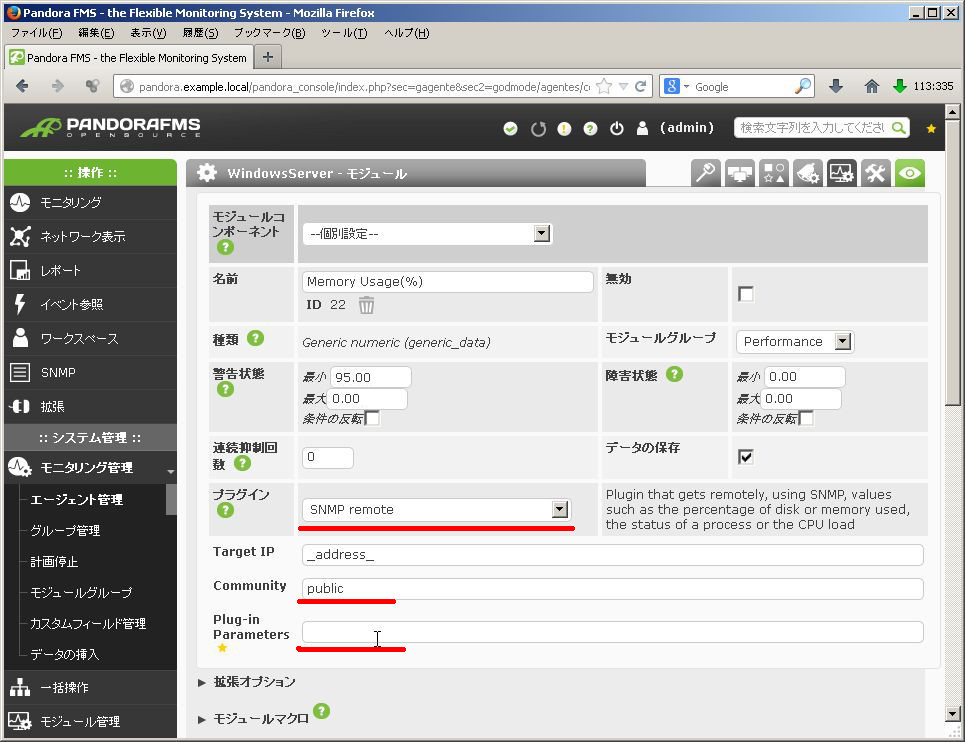Screen dimensions: 965x742
Task: Open Group management (グループ管理) link
Action: click(x=65, y=530)
